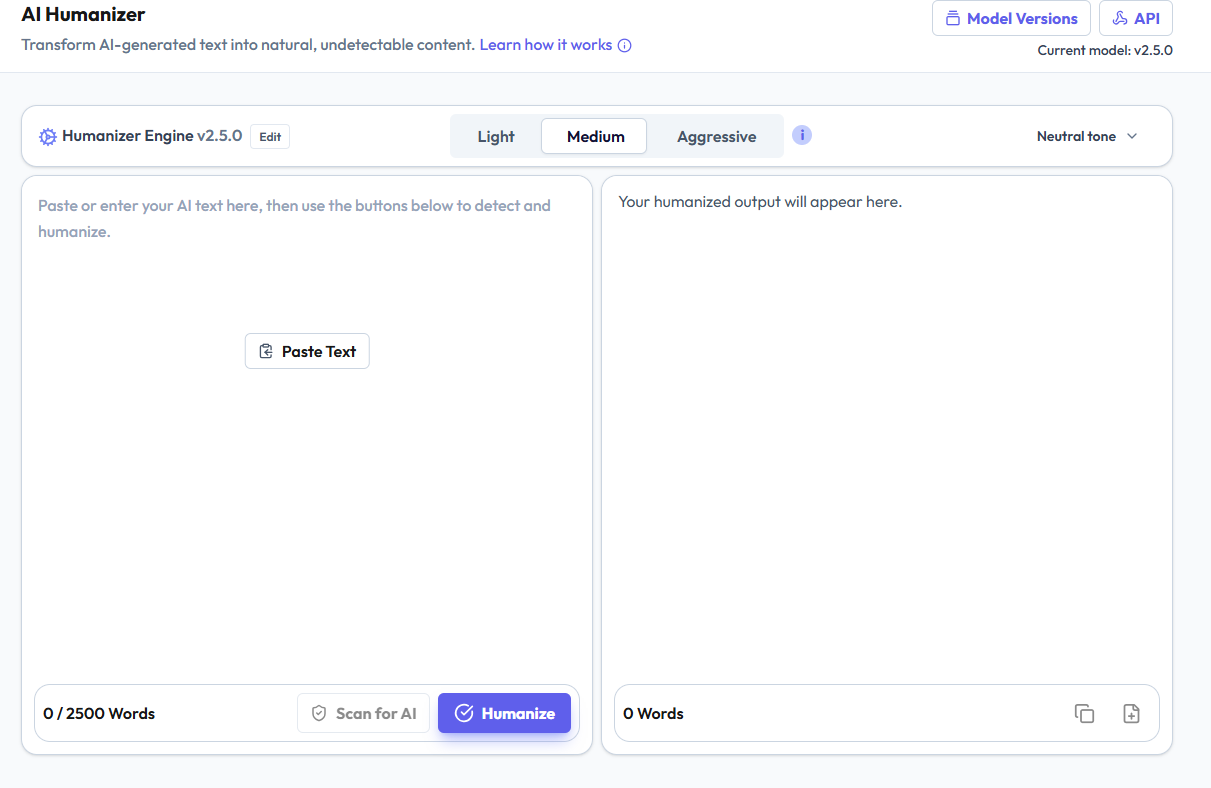Click the output 0 Words counter

click(653, 713)
